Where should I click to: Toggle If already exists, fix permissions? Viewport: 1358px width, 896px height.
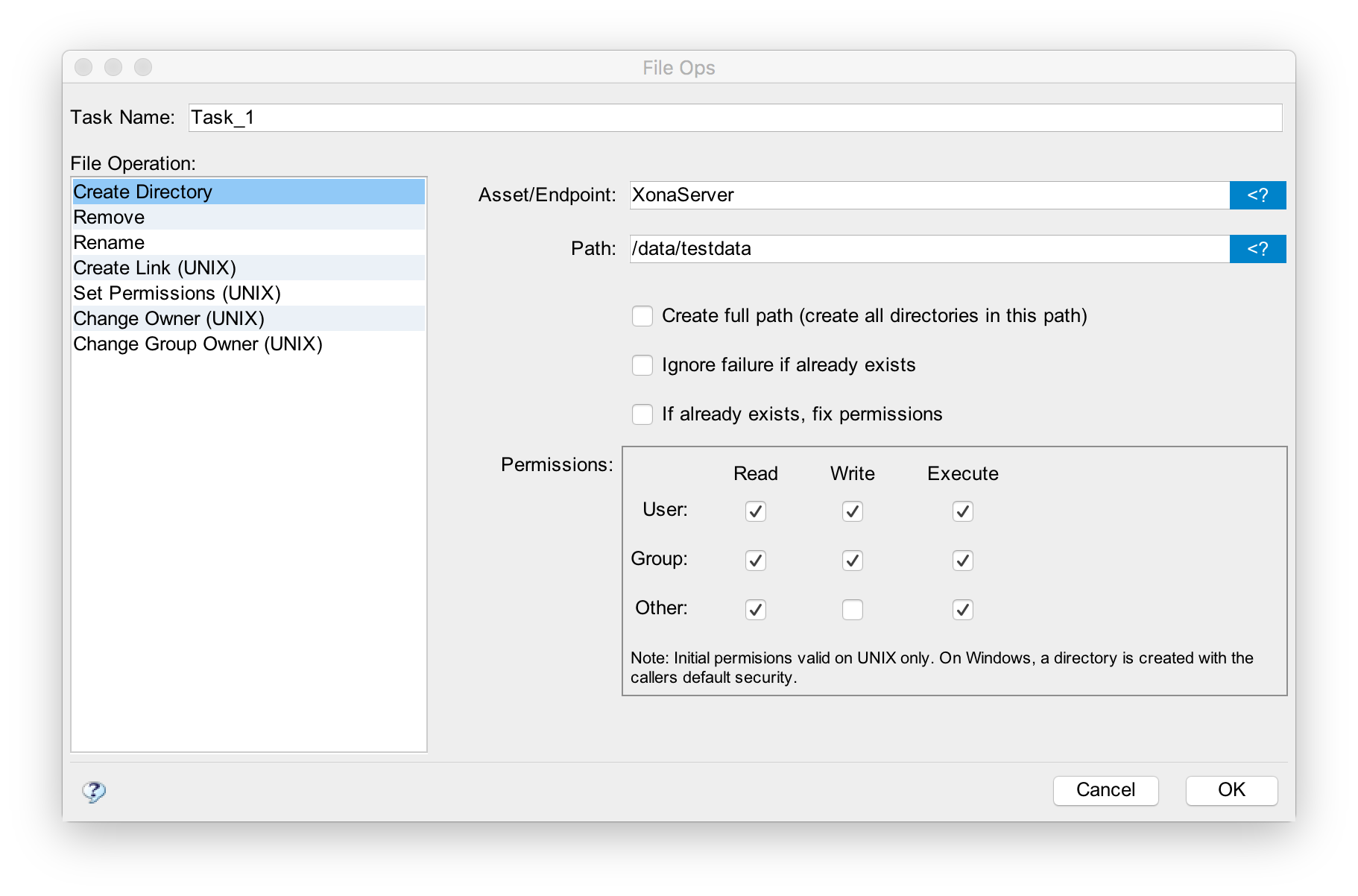(x=642, y=414)
